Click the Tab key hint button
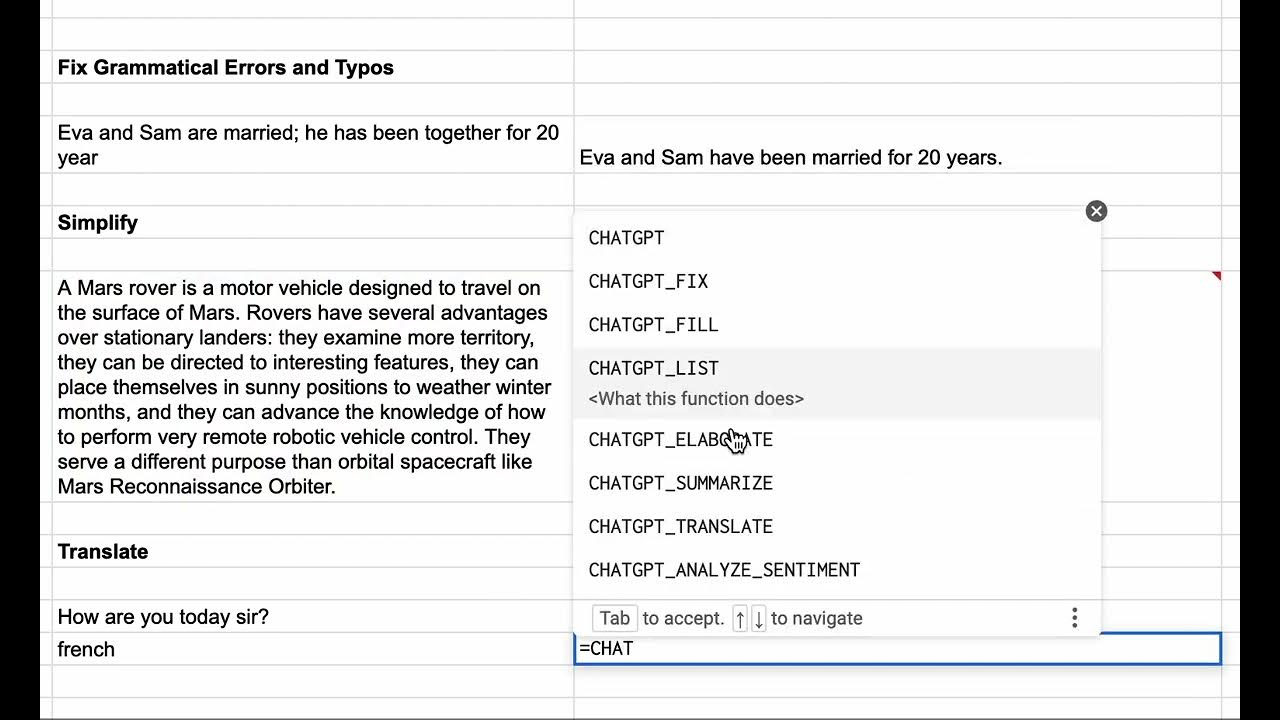 (614, 618)
